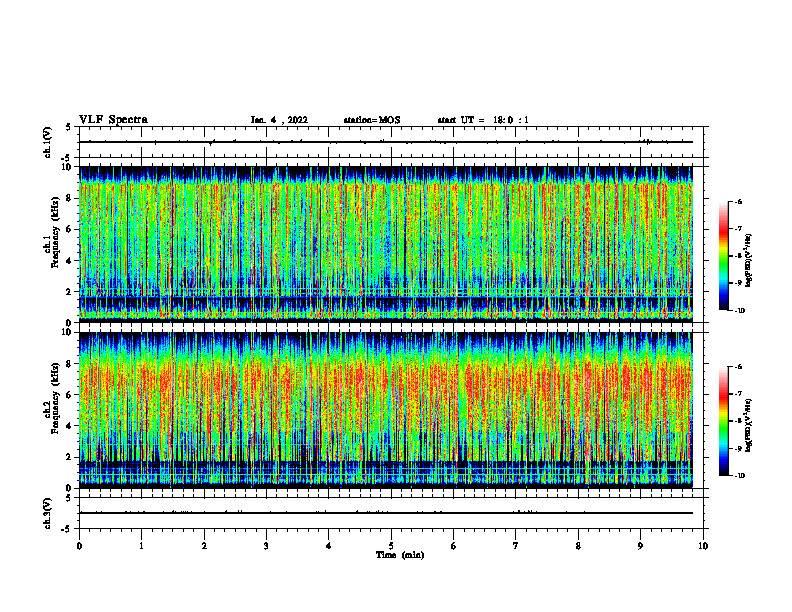The image size is (792, 612).
Task: Click inside the ch.1 spectrogram panel
Action: [386, 244]
